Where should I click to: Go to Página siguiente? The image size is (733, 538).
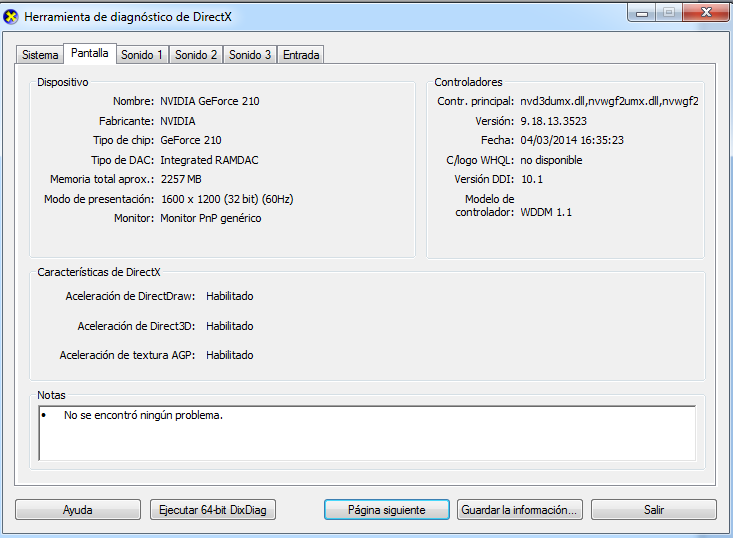(x=387, y=509)
